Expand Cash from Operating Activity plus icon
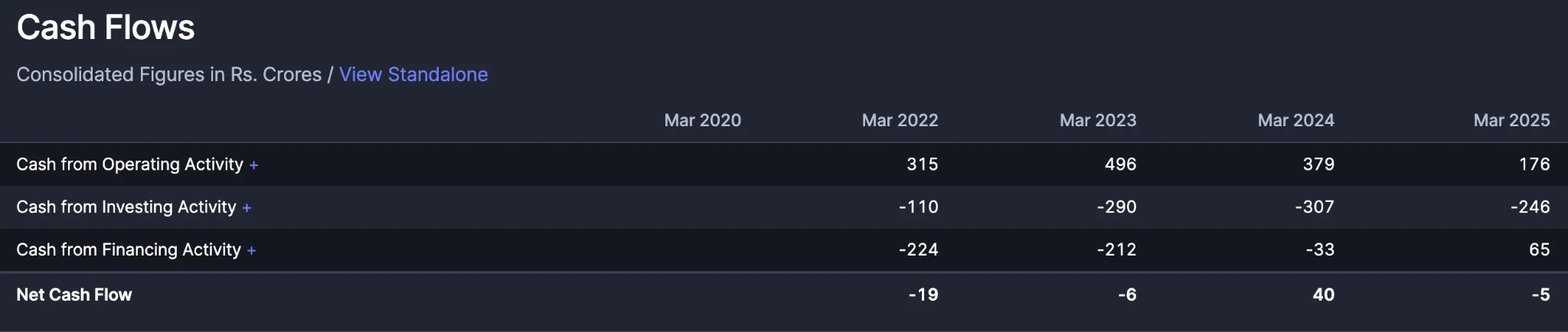 point(253,165)
